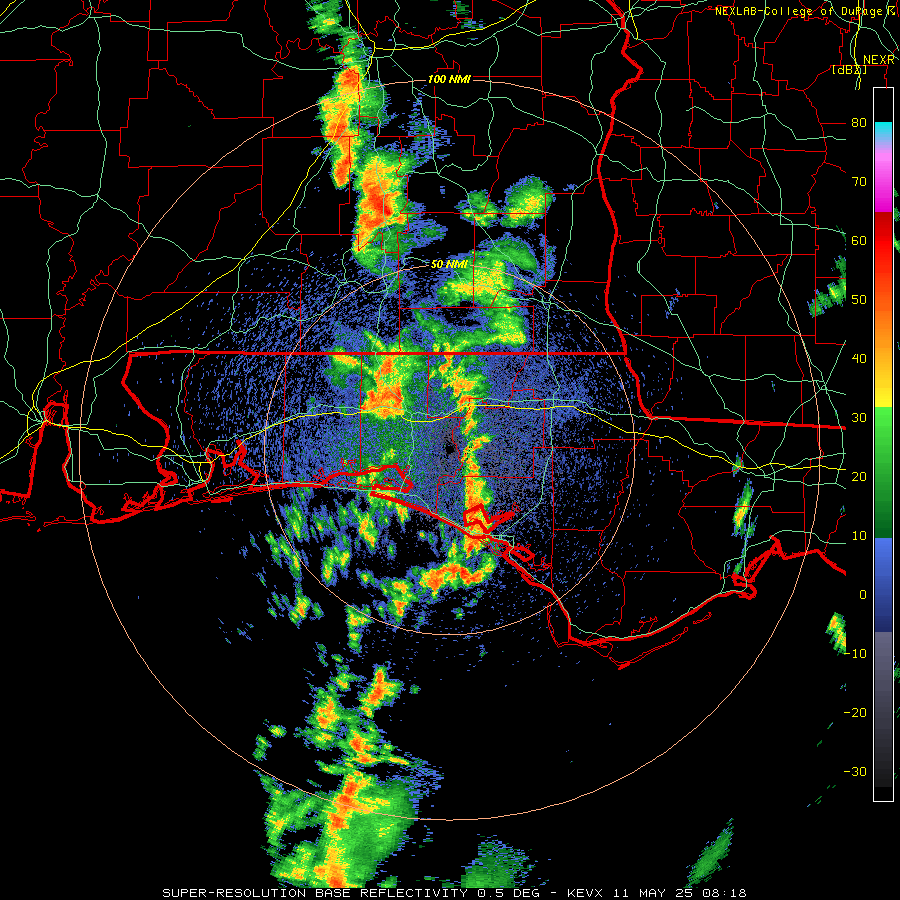Click the KEVX station identifier in the caption
900x900 pixels.
(x=586, y=893)
